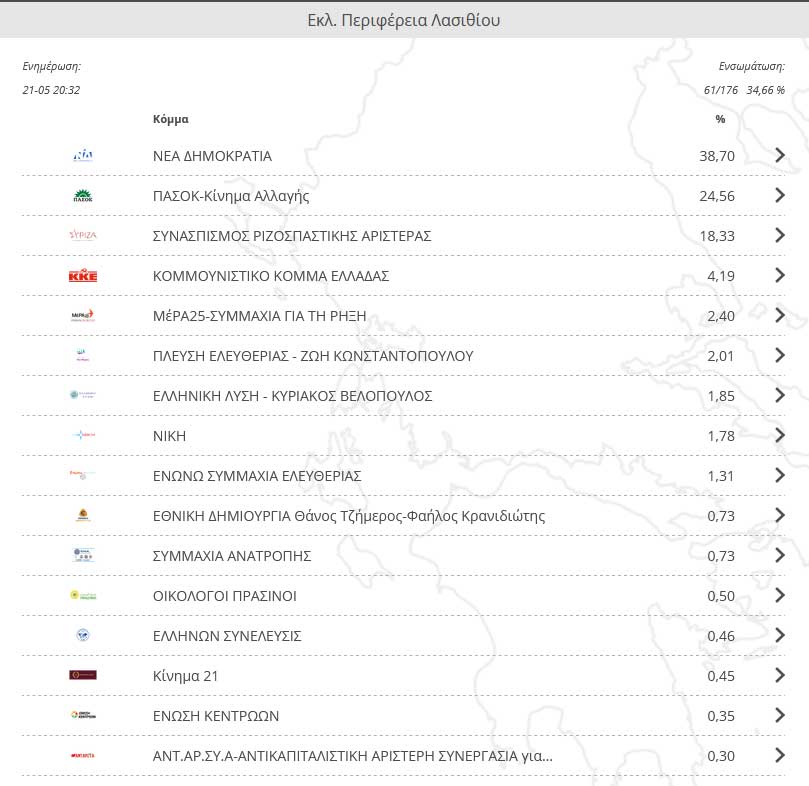
Task: Click the Ενημέρωση label
Action: pos(52,66)
